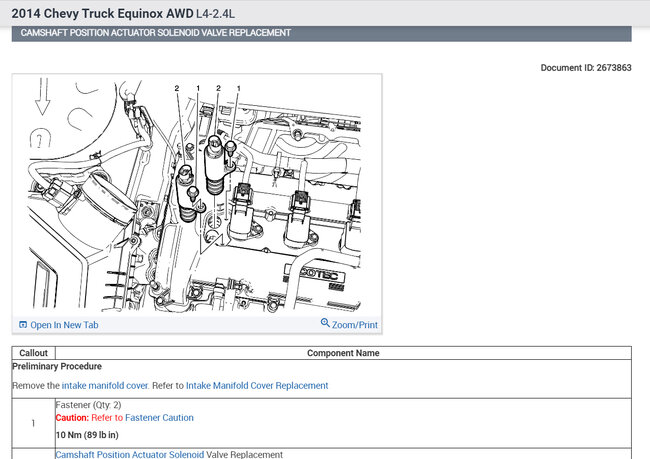Click the engine diagram thumbnail
This screenshot has width=650, height=459.
[195, 195]
